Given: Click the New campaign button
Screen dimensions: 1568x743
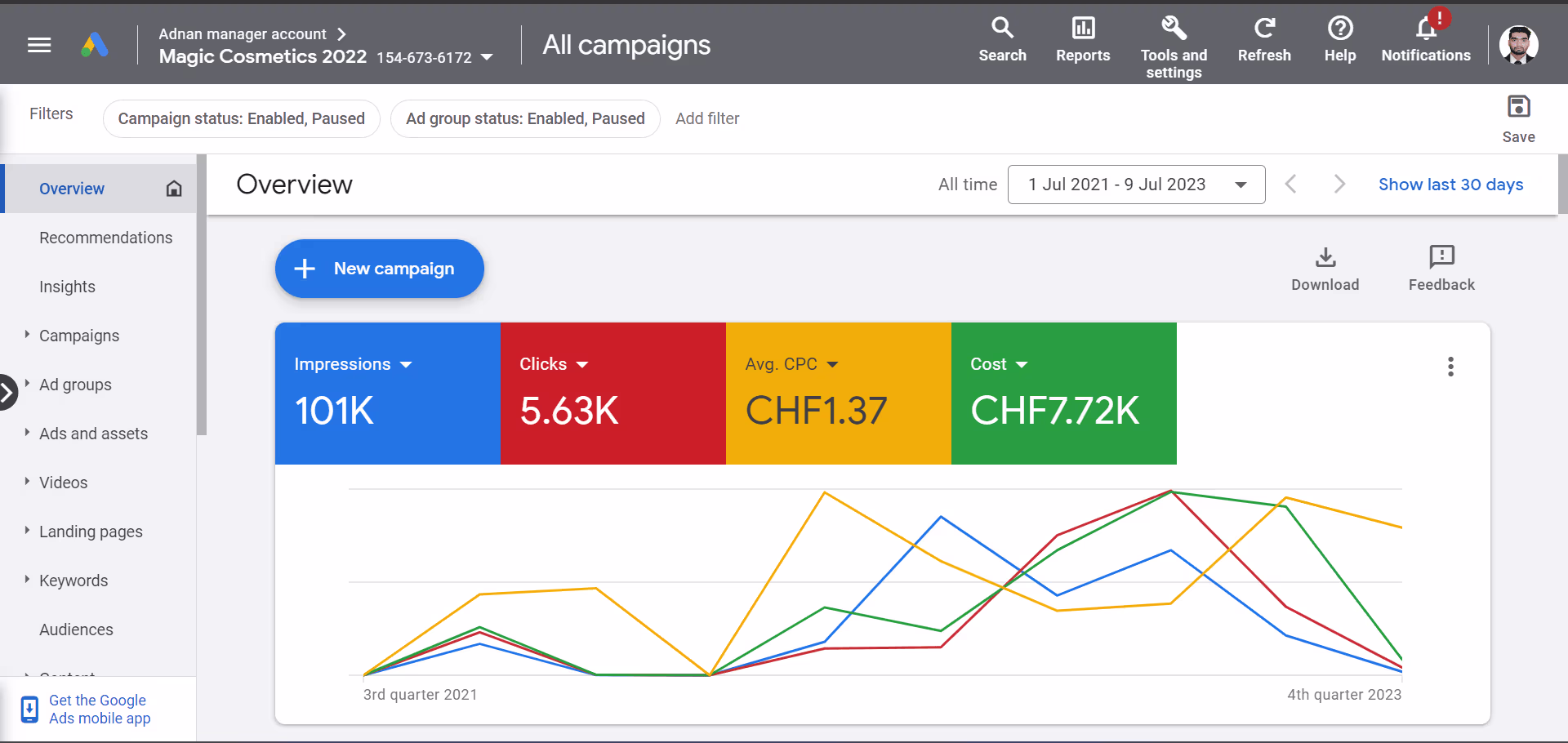Looking at the screenshot, I should [379, 269].
